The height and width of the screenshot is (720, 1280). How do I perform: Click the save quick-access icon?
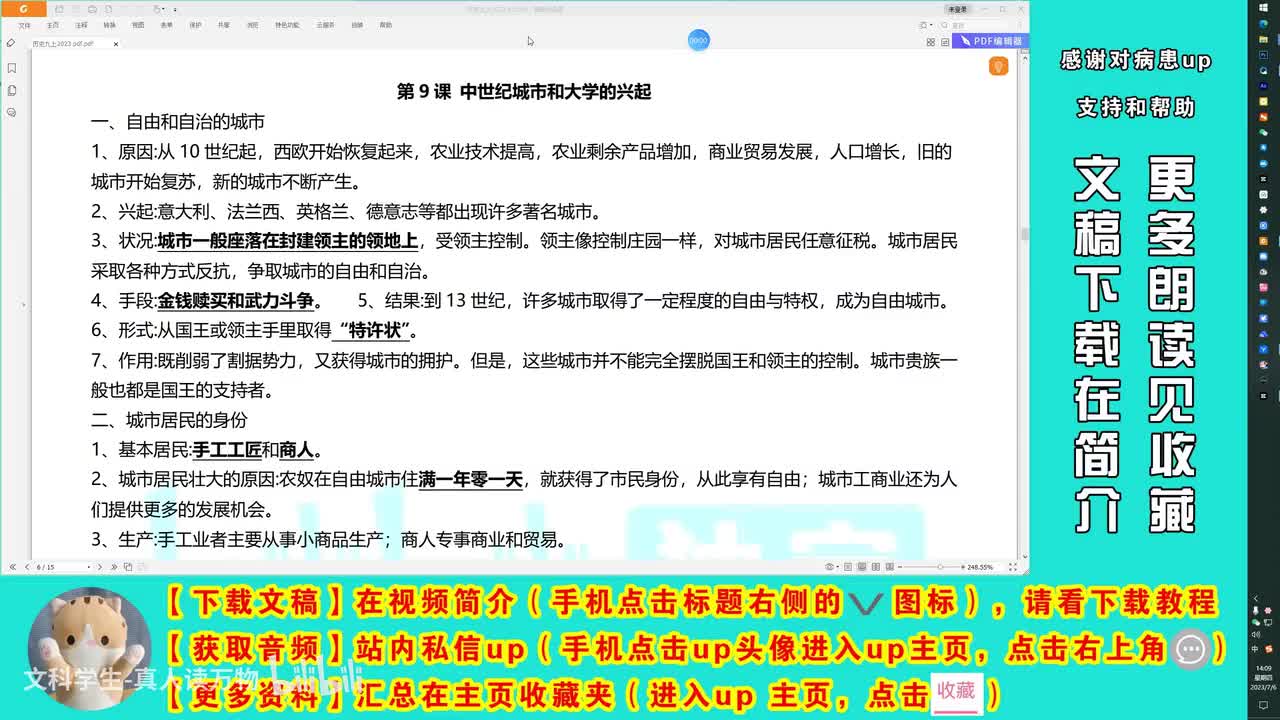[76, 9]
